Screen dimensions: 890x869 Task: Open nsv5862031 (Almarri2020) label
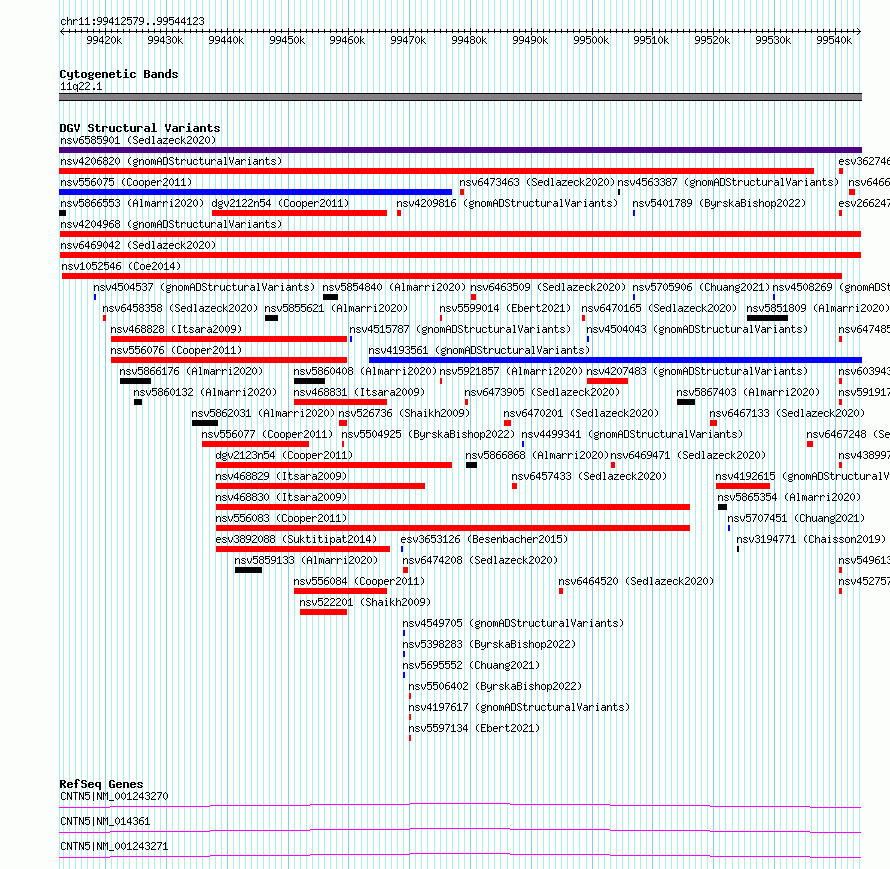[263, 413]
